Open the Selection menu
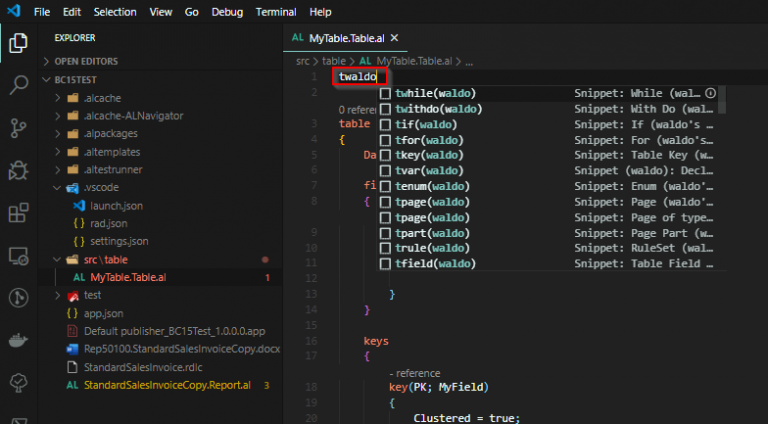 pos(115,12)
